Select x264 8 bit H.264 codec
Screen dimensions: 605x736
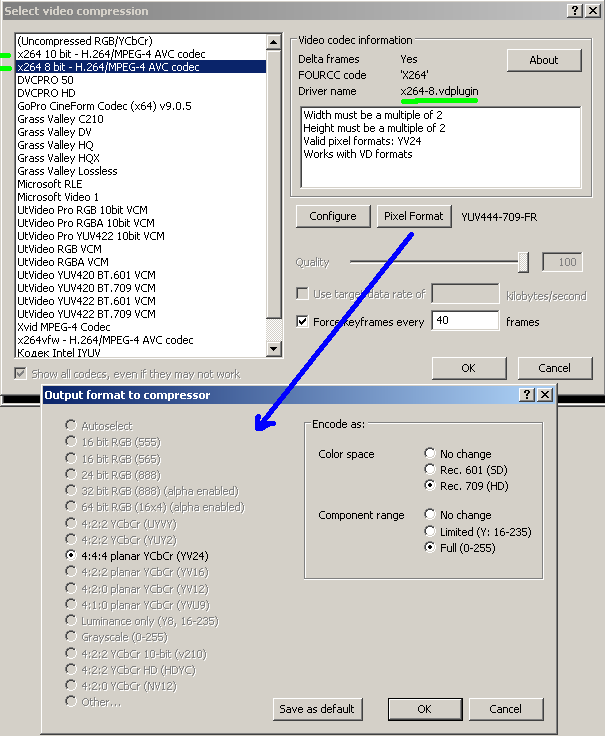[x=141, y=67]
